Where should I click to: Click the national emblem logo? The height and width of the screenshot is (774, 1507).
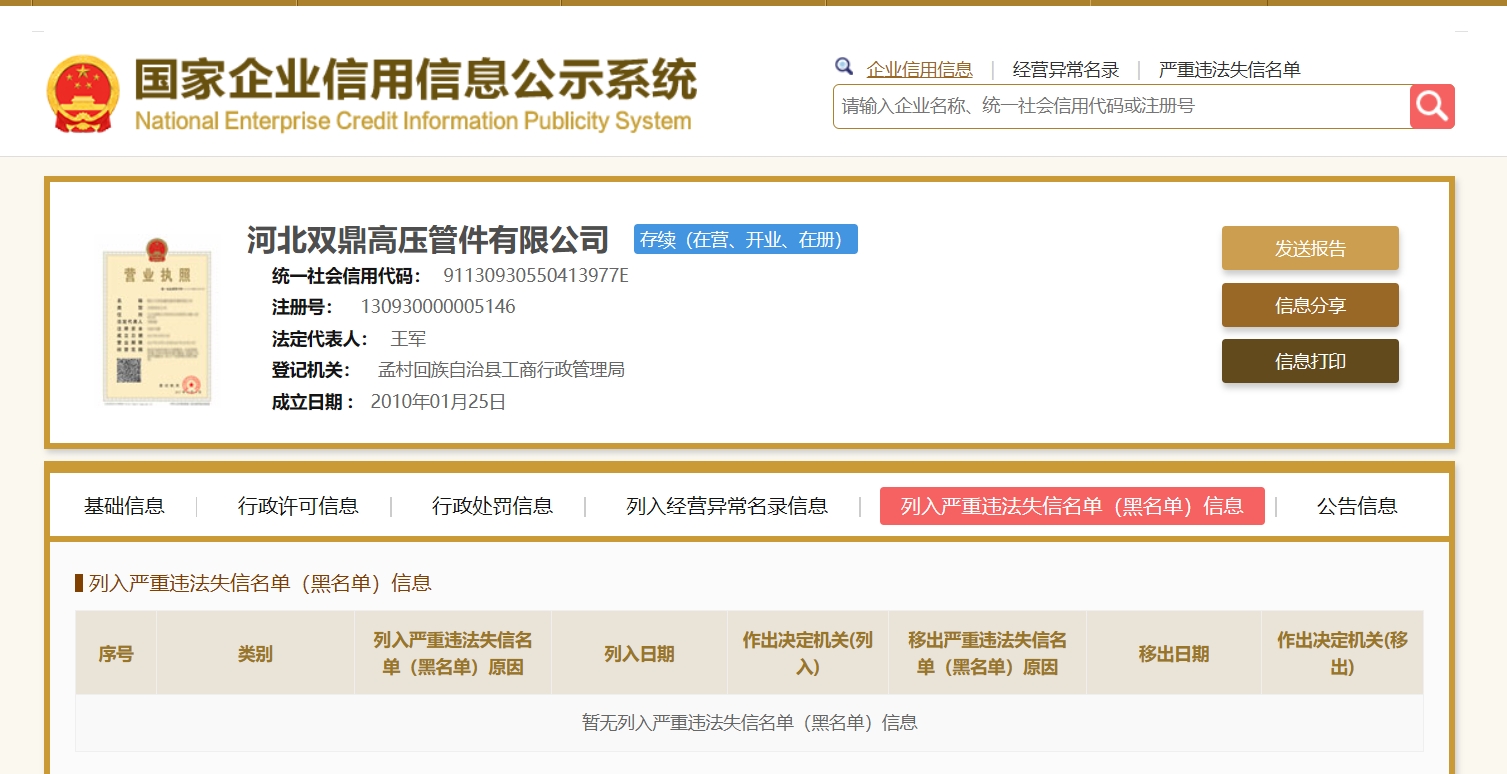pos(83,94)
